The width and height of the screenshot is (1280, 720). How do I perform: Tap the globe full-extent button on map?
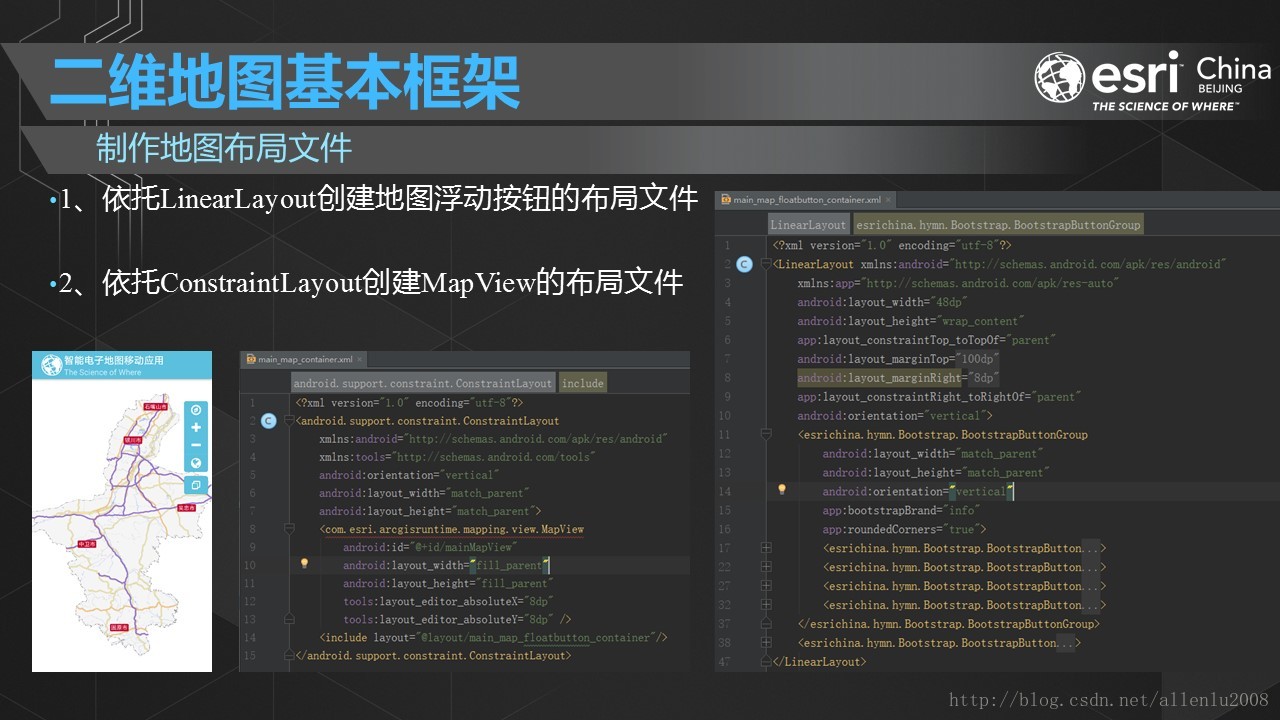click(x=196, y=464)
